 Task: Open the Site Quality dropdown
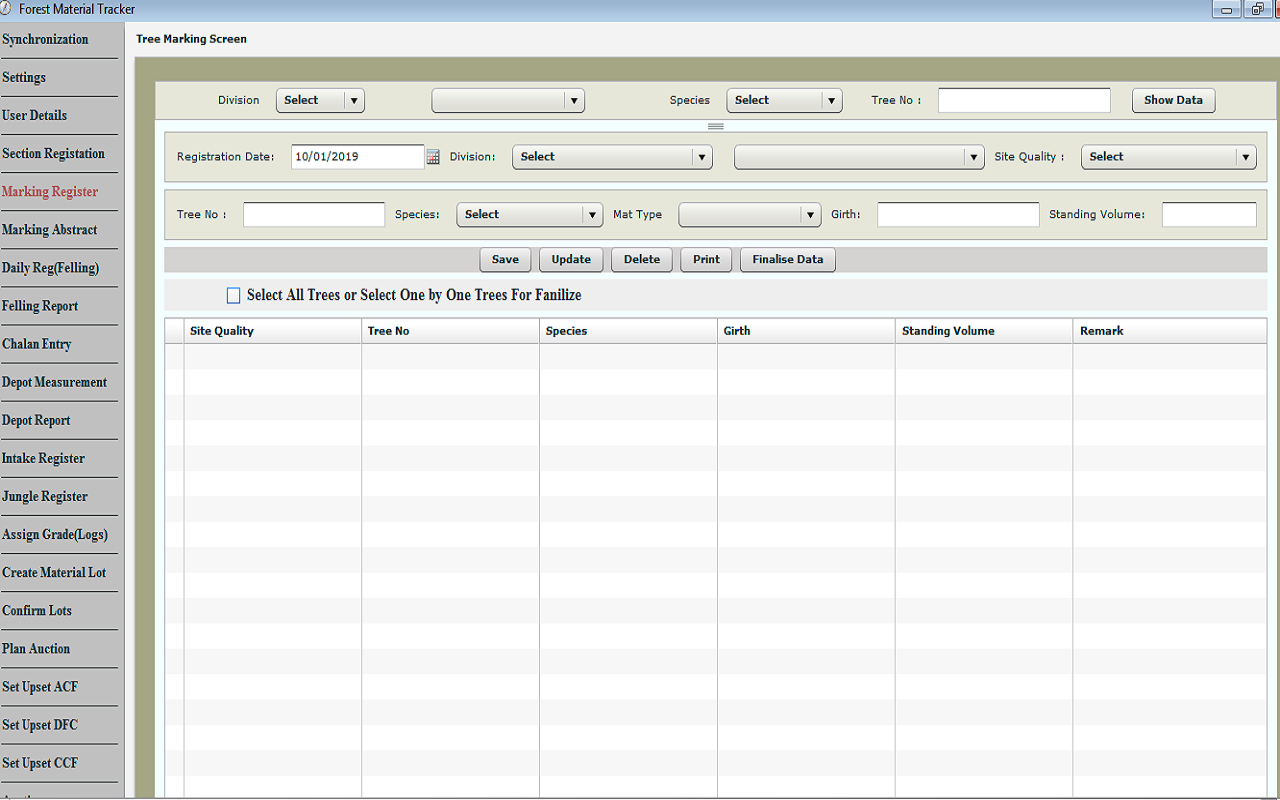pyautogui.click(x=1168, y=157)
